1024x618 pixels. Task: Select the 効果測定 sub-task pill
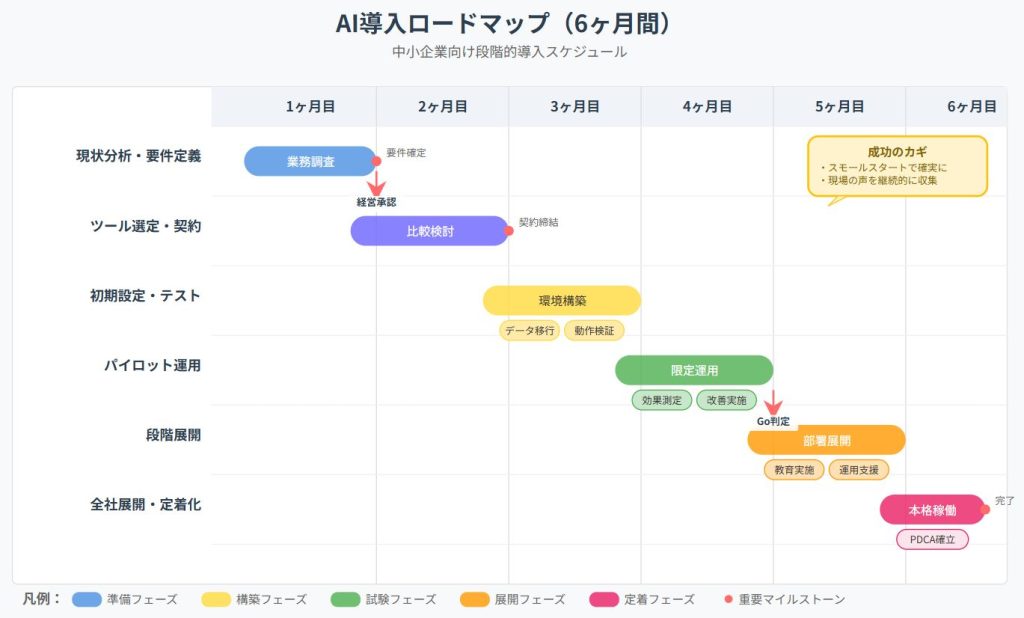[x=661, y=400]
